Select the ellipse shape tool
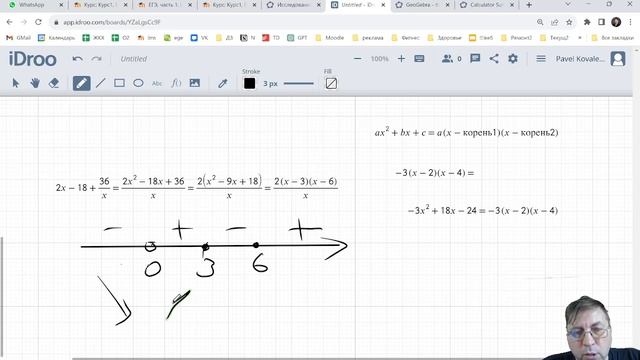 pos(138,83)
